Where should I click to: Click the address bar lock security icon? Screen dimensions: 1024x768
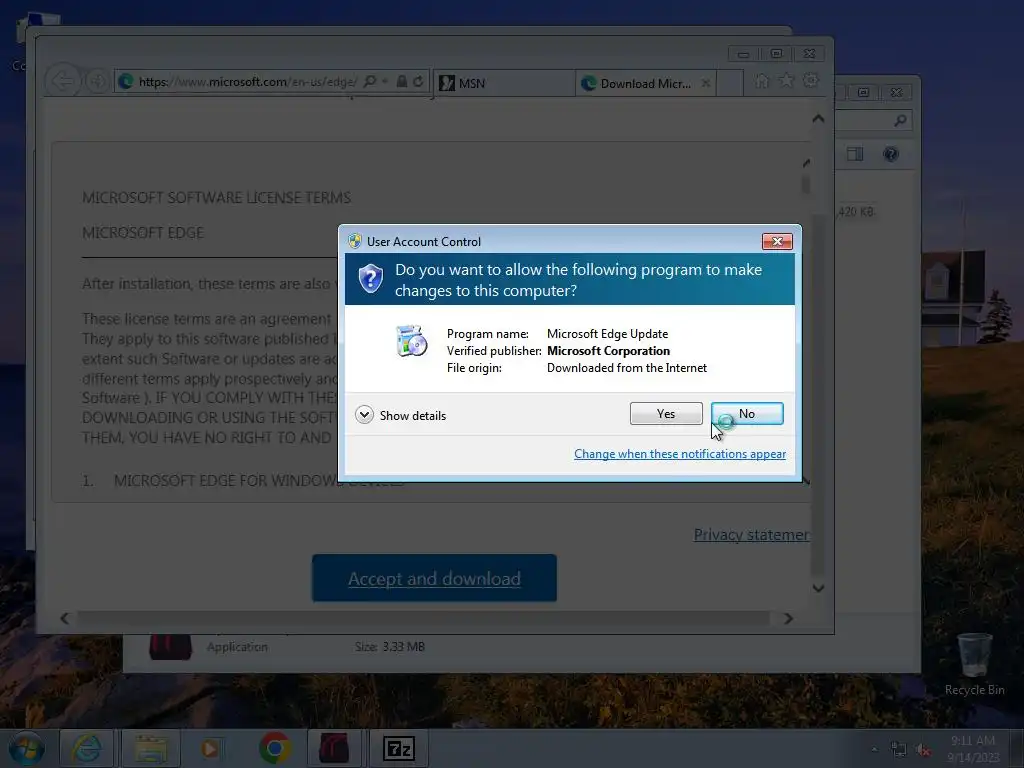click(x=402, y=81)
